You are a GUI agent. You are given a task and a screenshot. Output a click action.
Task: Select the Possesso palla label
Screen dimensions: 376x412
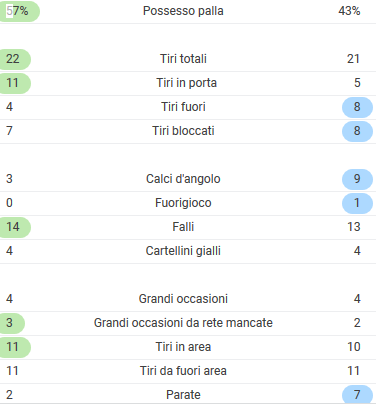[x=183, y=11]
